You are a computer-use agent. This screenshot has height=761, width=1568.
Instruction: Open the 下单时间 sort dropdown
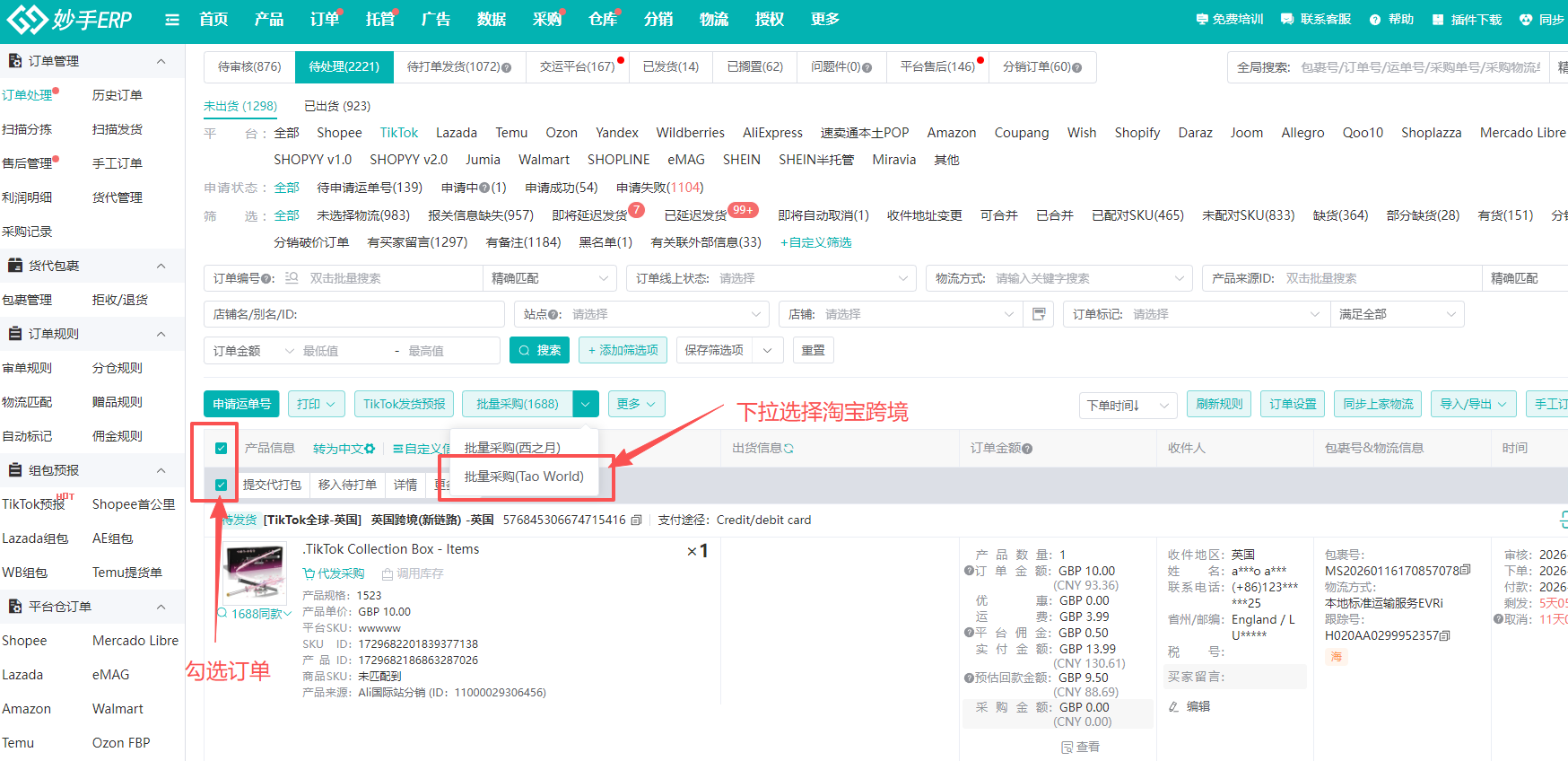1128,406
